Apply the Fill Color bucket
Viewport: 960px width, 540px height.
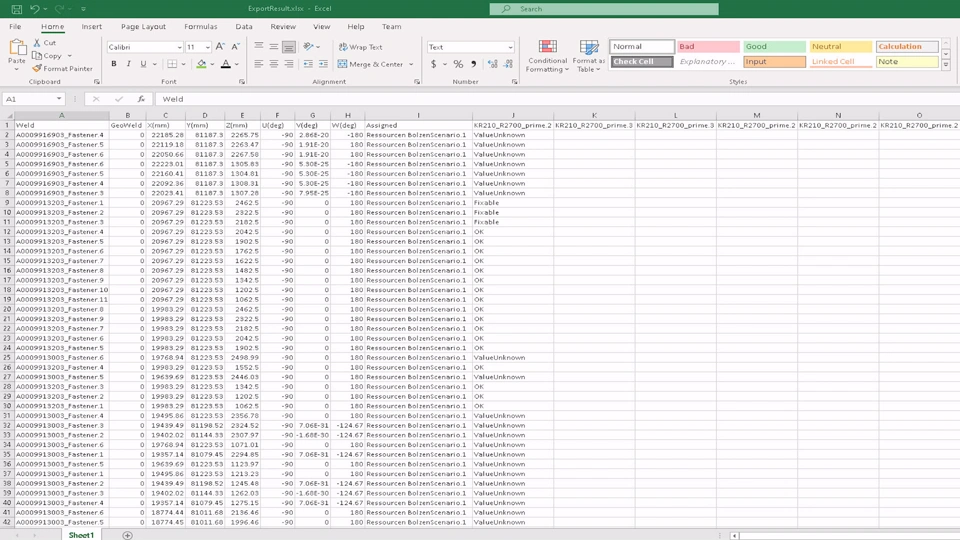(x=201, y=64)
